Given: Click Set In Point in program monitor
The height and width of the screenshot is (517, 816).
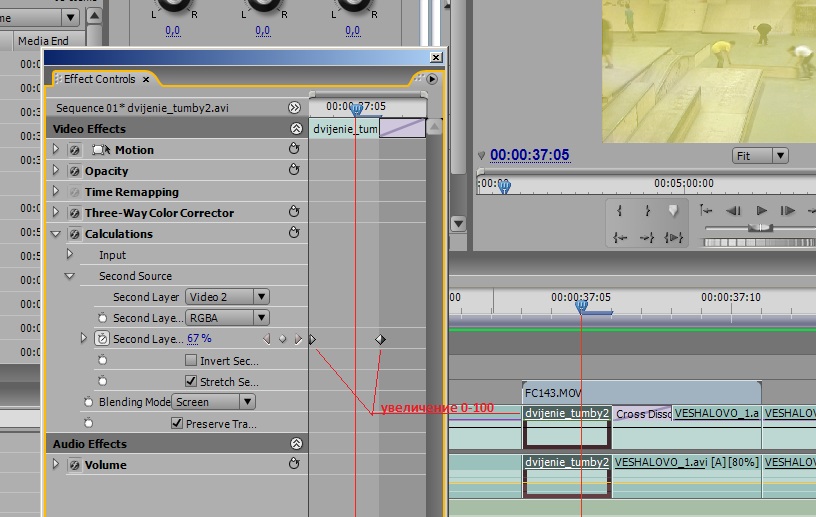Looking at the screenshot, I should tap(620, 210).
